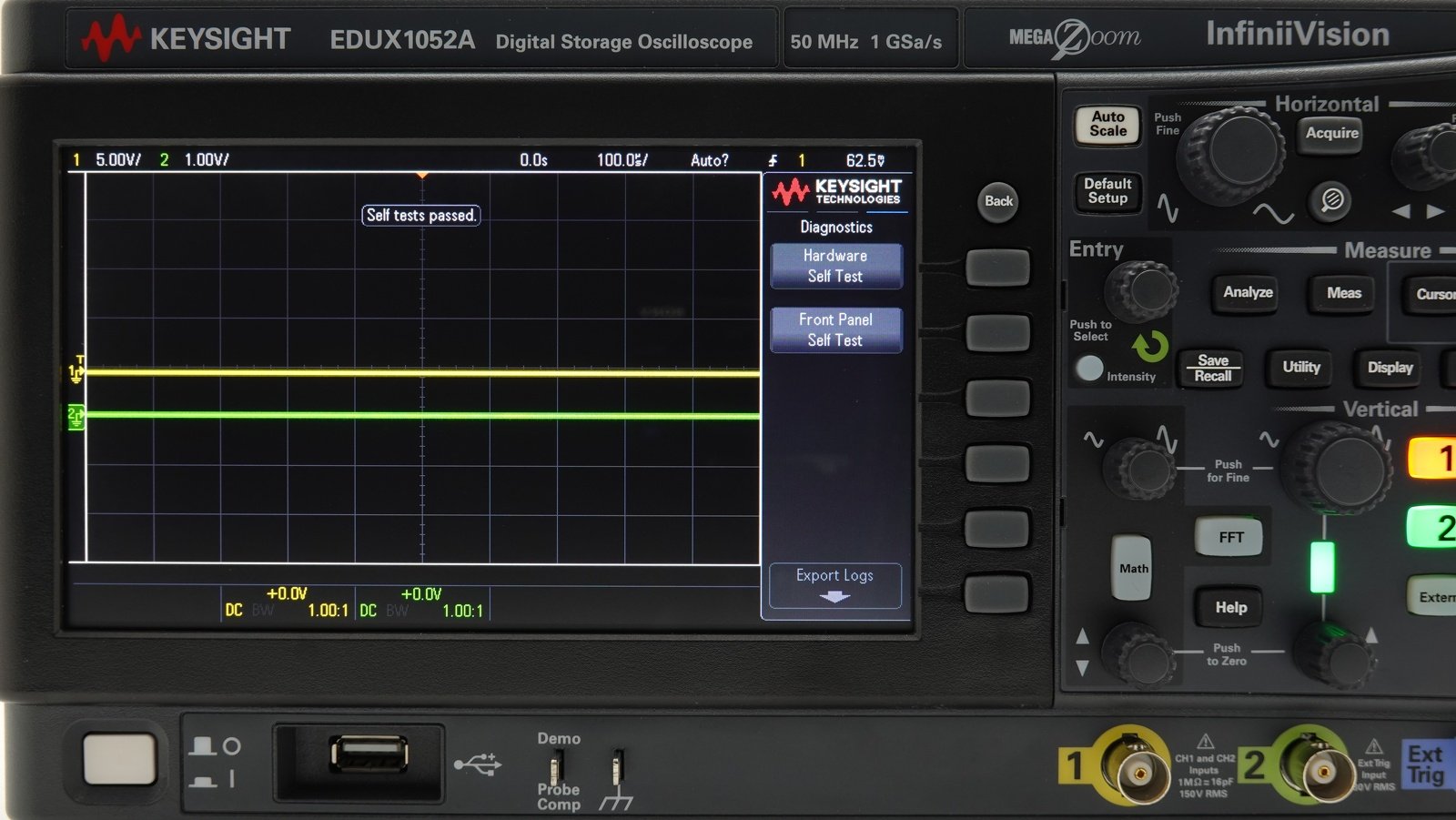Click the Meas measurement button
This screenshot has height=820, width=1456.
click(x=1343, y=294)
